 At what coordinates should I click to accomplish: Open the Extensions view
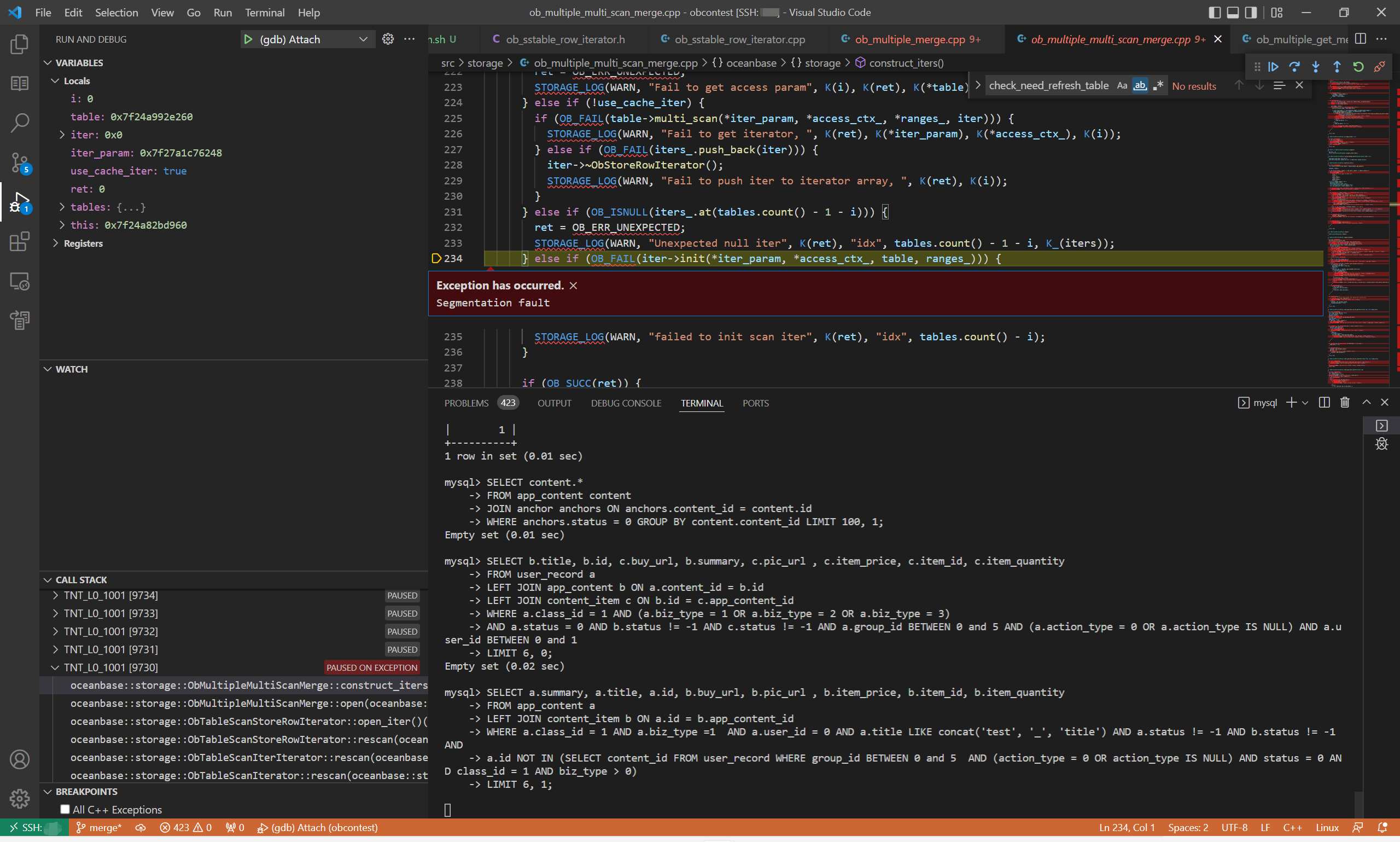click(x=19, y=241)
